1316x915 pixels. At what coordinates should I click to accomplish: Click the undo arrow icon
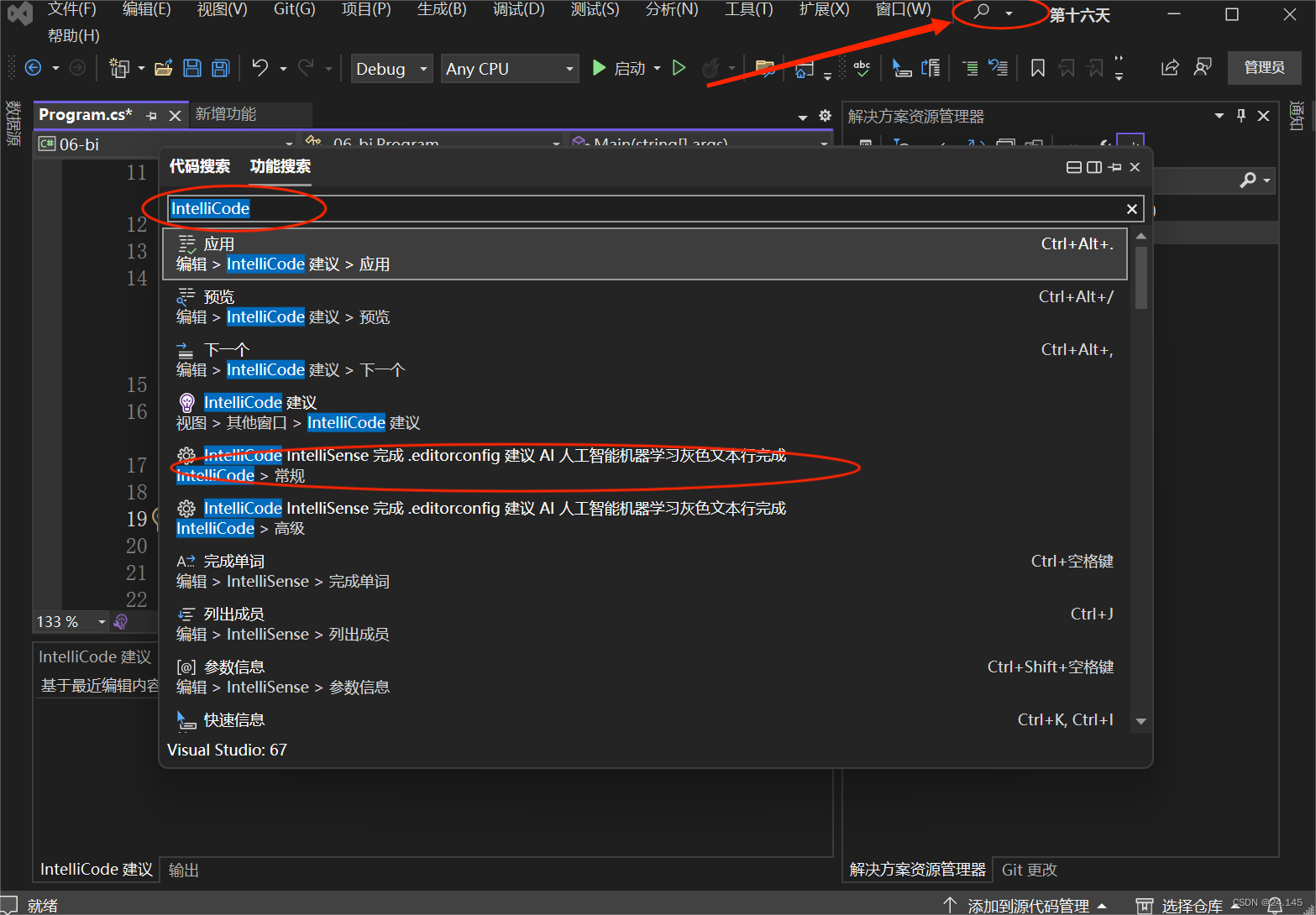(260, 68)
